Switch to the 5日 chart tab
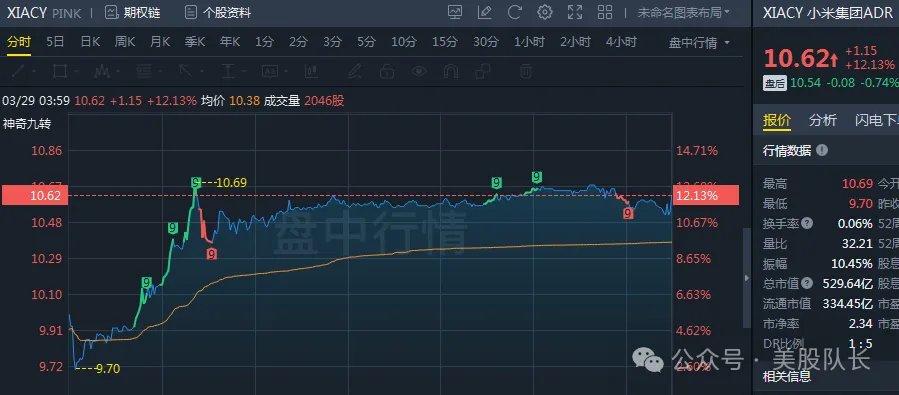The height and width of the screenshot is (395, 899). click(x=55, y=42)
